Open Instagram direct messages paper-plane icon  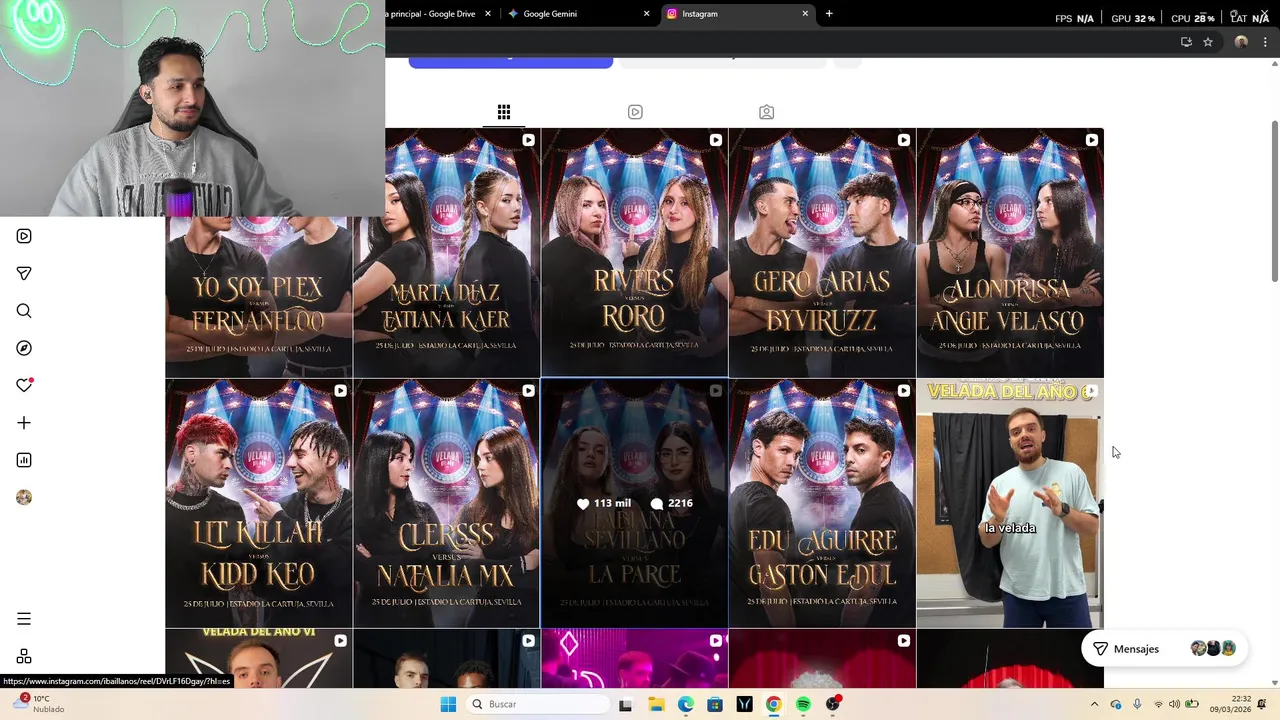pyautogui.click(x=24, y=273)
